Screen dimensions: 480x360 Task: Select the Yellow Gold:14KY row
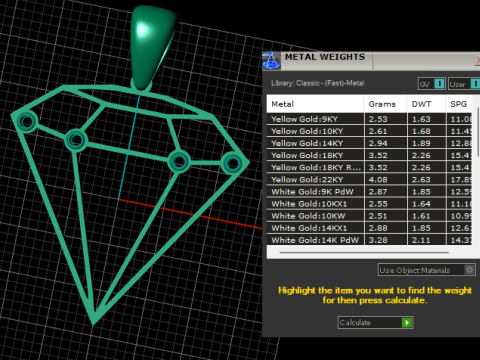369,143
